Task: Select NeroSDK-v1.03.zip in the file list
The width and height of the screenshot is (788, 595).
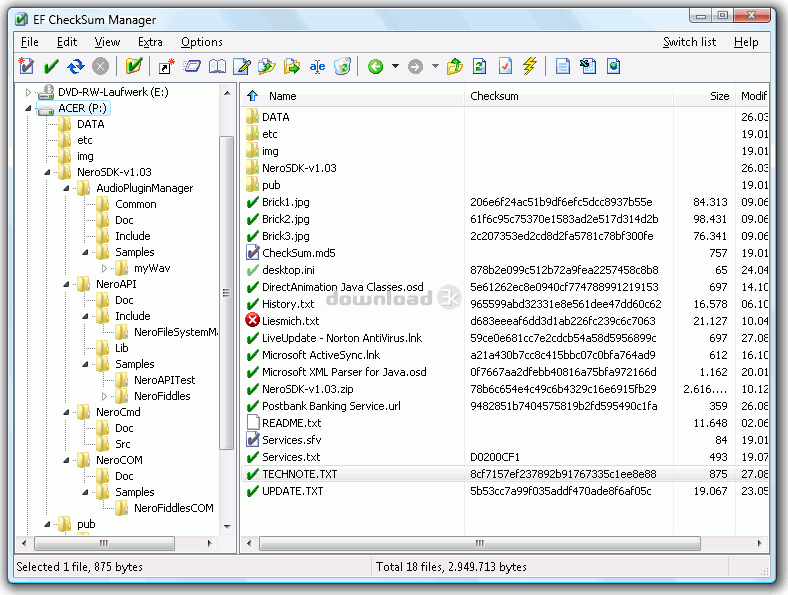Action: coord(308,389)
